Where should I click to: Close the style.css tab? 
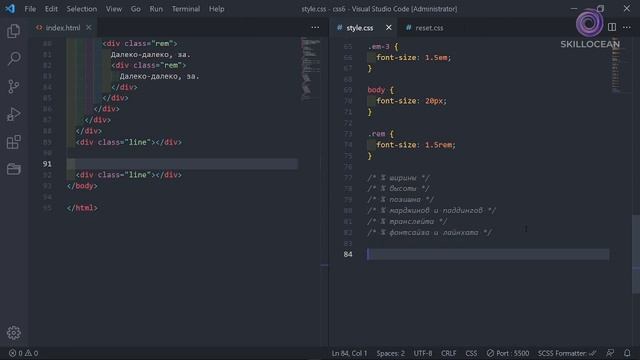(388, 27)
